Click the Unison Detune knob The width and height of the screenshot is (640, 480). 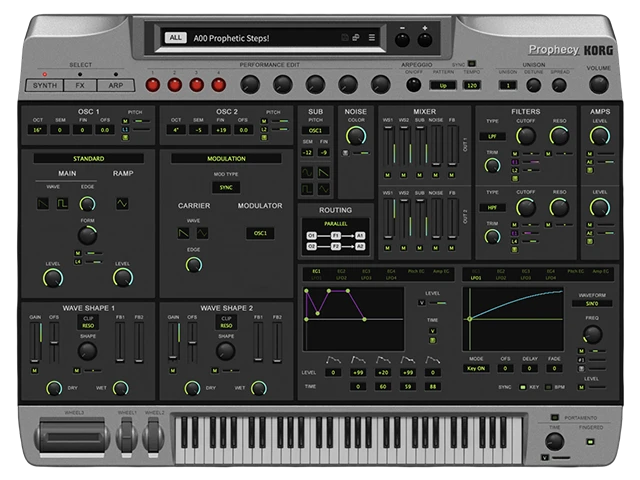[533, 85]
